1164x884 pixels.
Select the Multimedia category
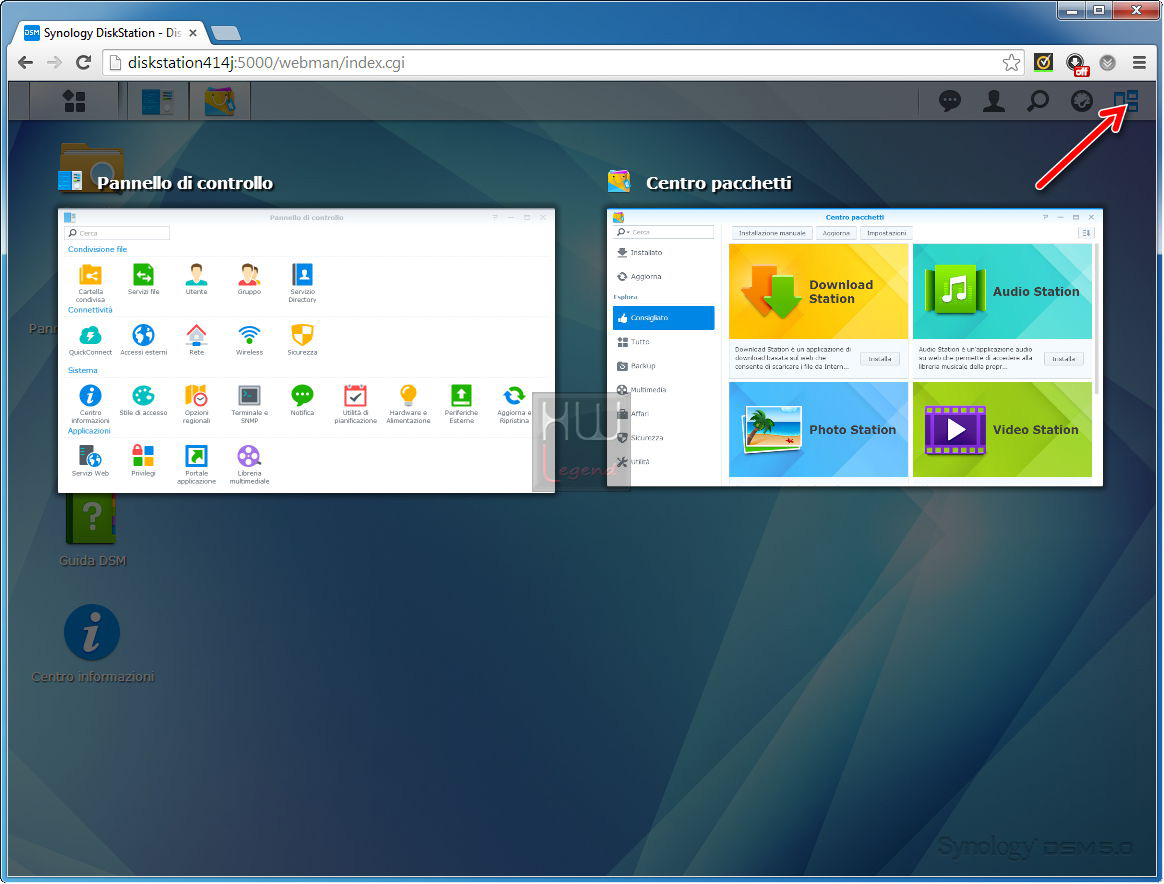(664, 390)
